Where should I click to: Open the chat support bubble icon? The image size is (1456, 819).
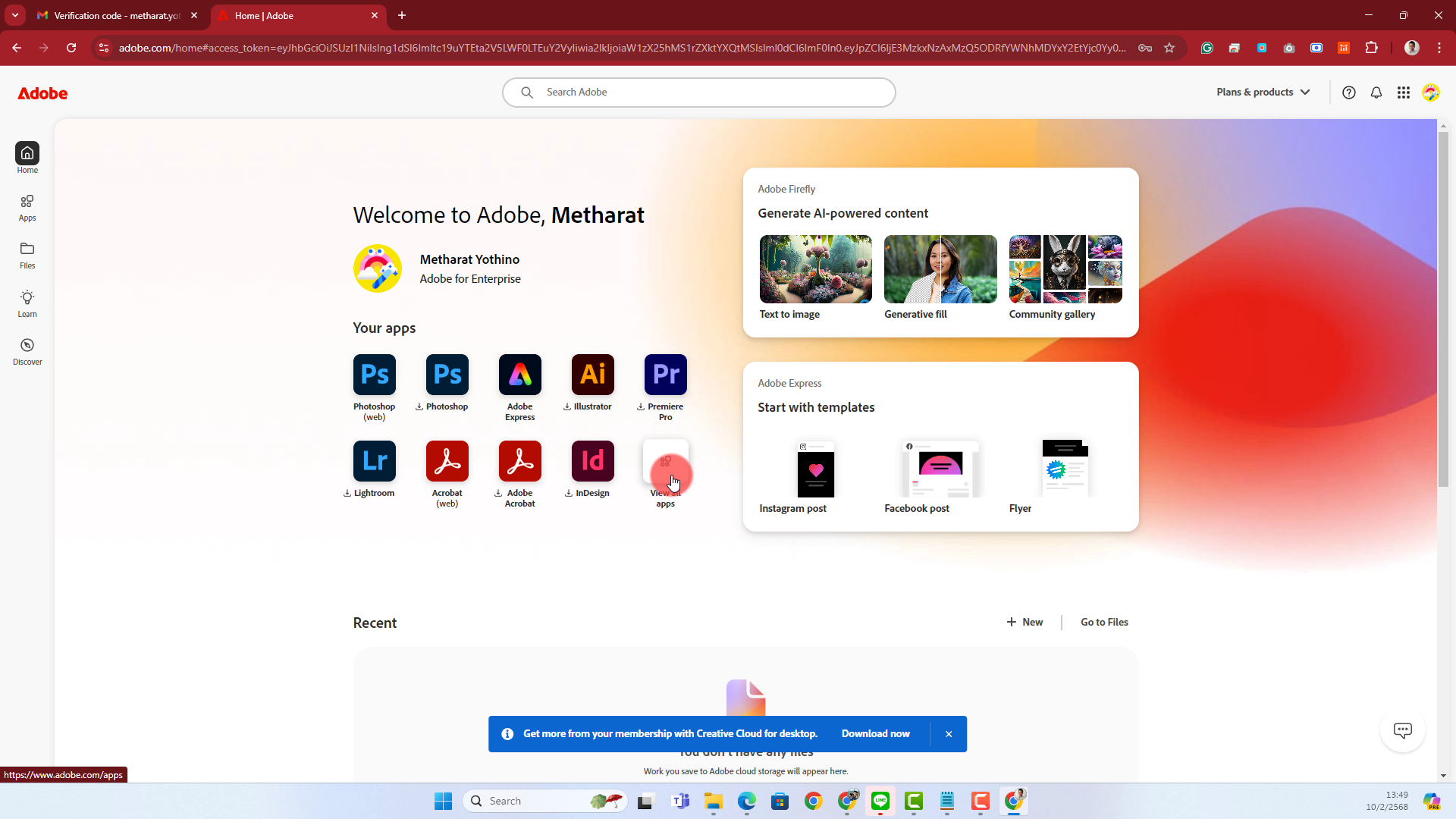(x=1403, y=730)
